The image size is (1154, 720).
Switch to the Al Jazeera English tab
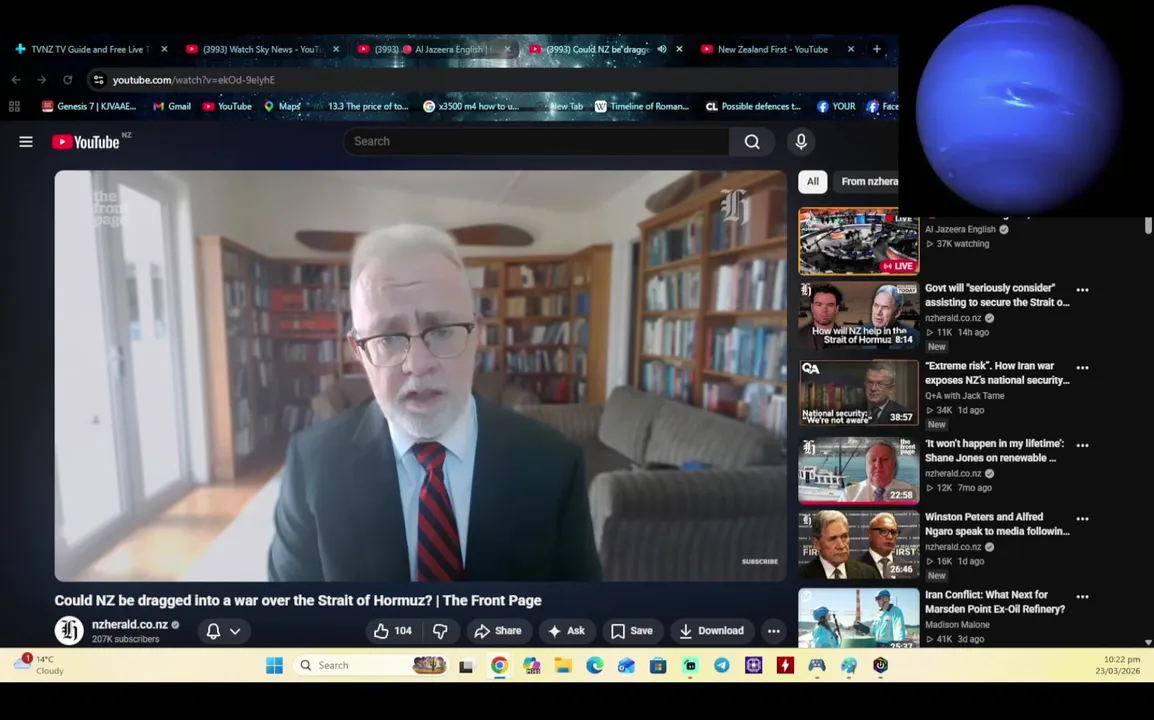click(x=433, y=49)
